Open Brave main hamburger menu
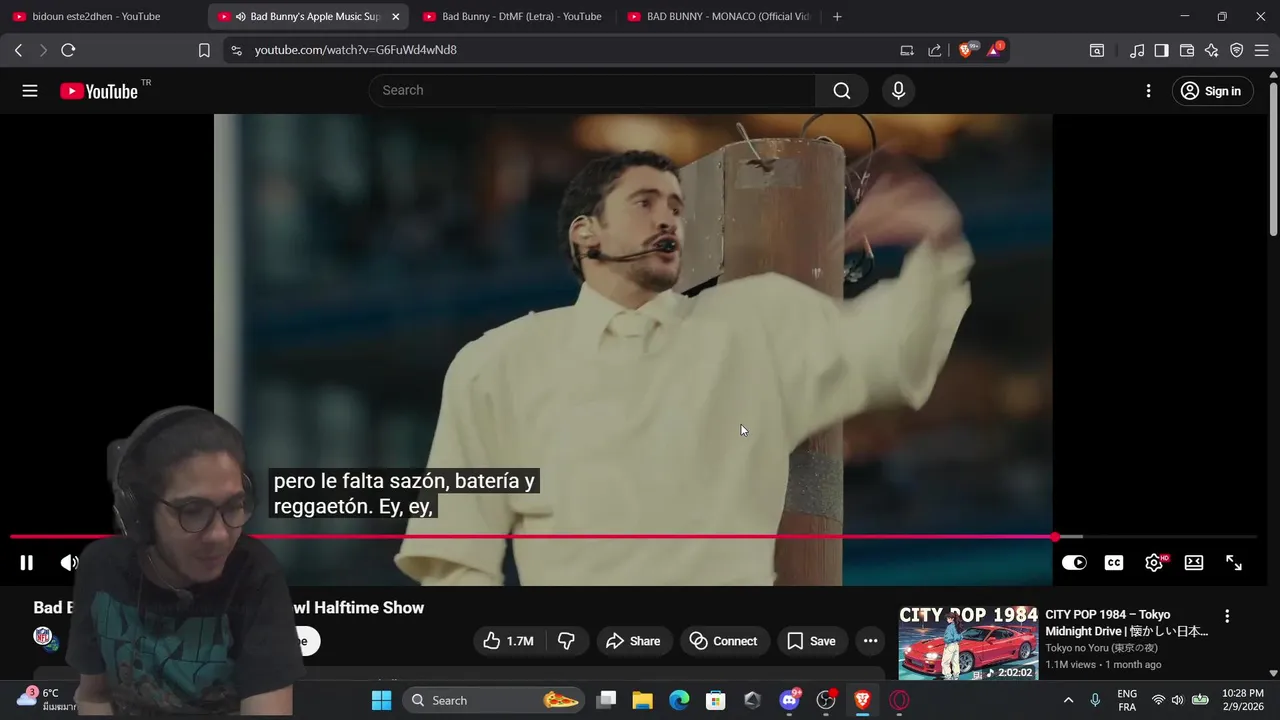Viewport: 1280px width, 720px height. tap(1261, 50)
